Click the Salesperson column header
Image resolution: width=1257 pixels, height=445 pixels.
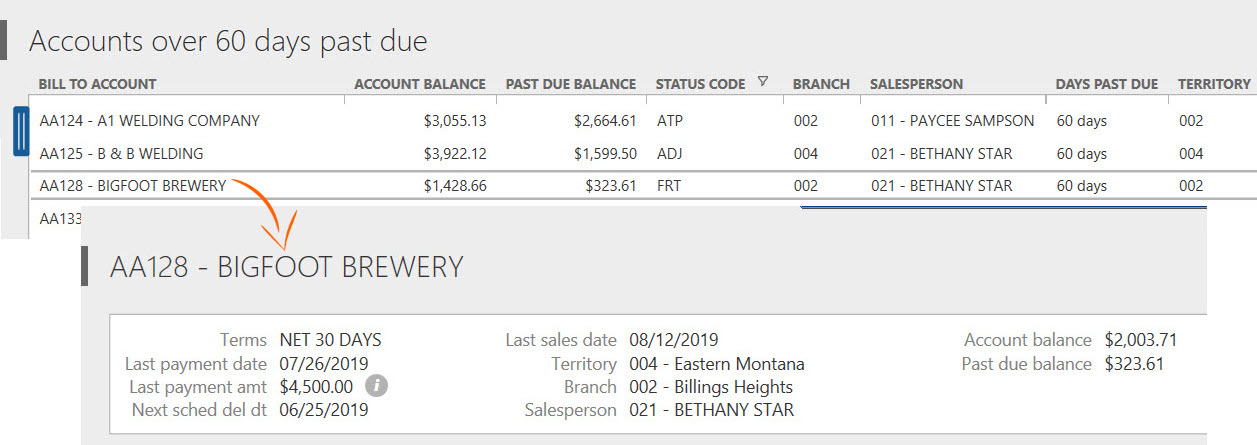(917, 85)
